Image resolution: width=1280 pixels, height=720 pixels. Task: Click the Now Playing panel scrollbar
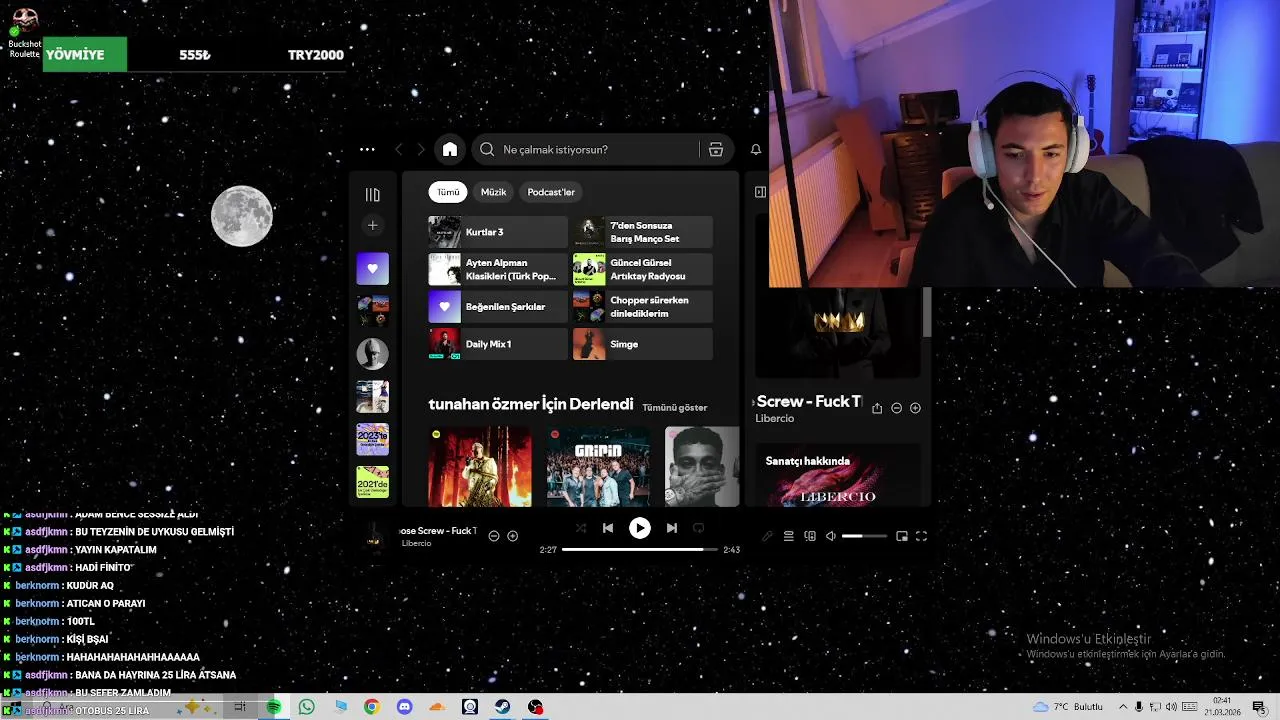coord(927,313)
